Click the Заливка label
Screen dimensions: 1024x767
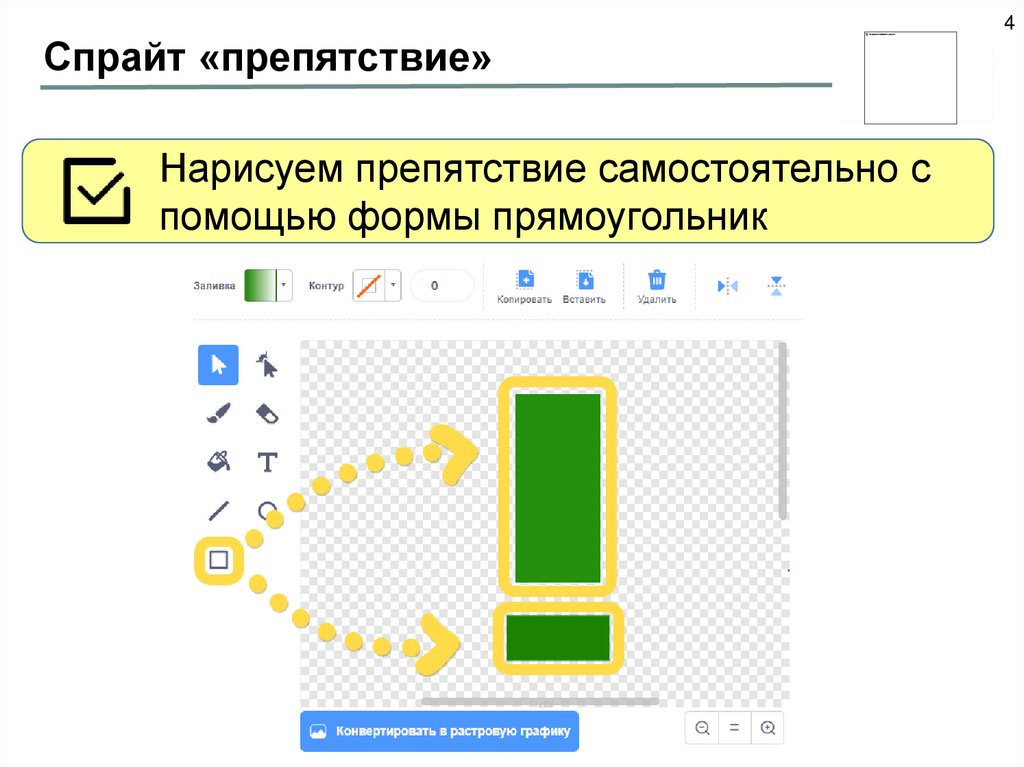214,286
